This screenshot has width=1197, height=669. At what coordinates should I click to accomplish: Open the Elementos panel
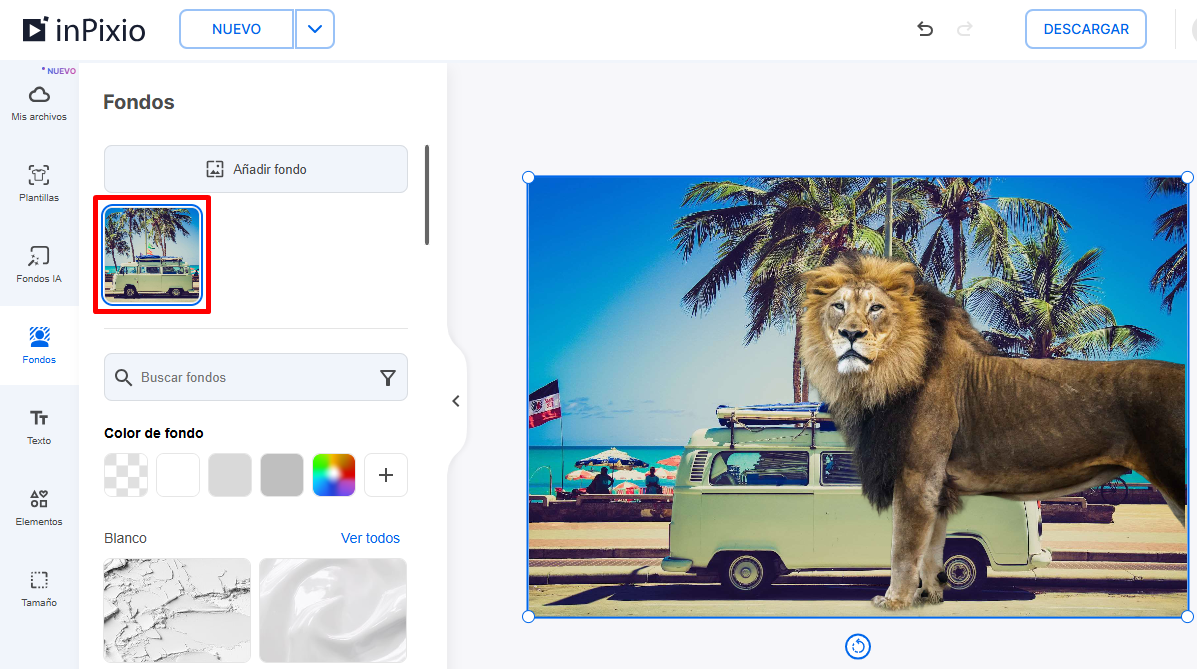tap(39, 508)
